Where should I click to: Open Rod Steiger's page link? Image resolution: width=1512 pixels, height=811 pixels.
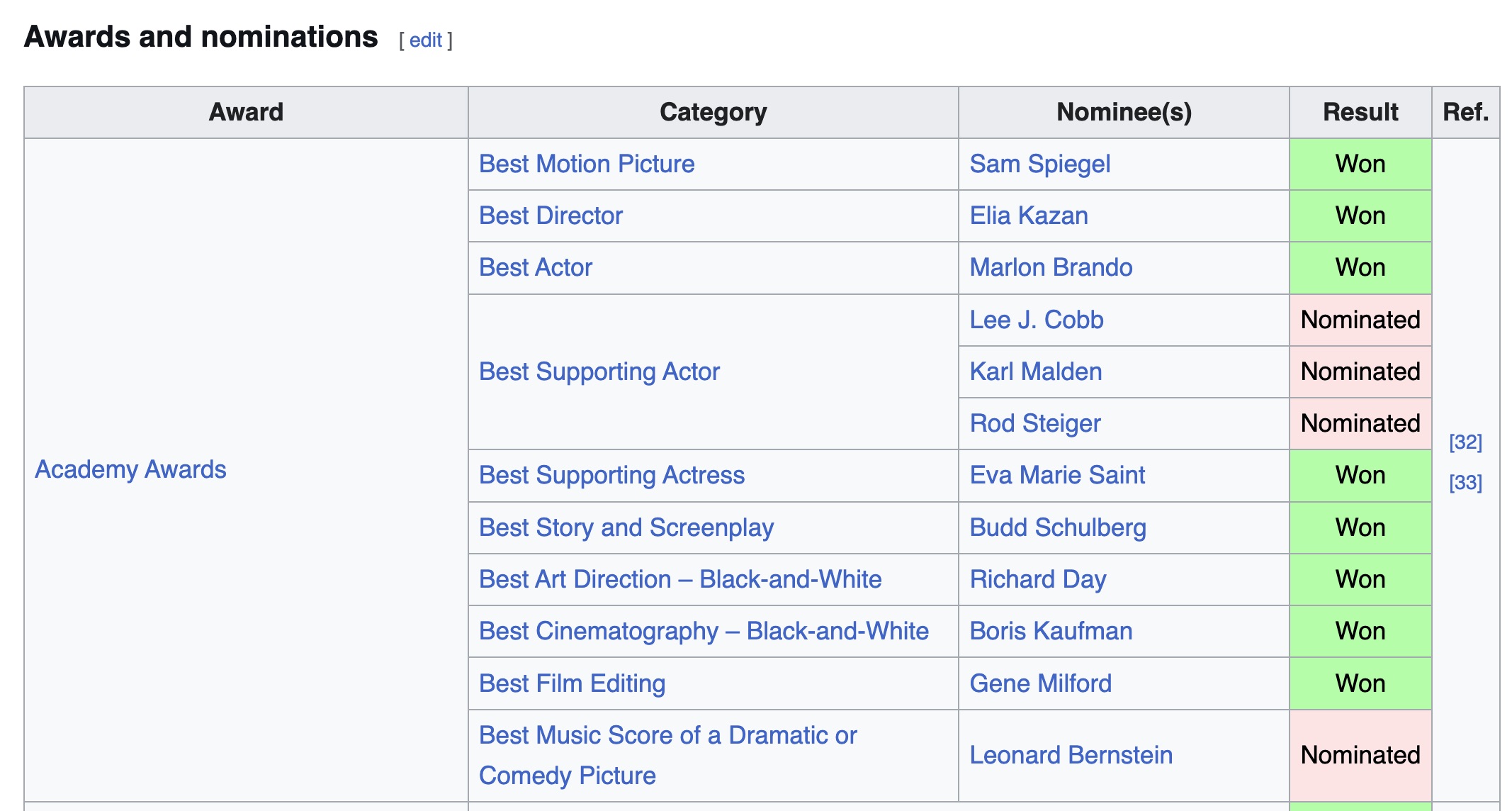click(x=1035, y=423)
